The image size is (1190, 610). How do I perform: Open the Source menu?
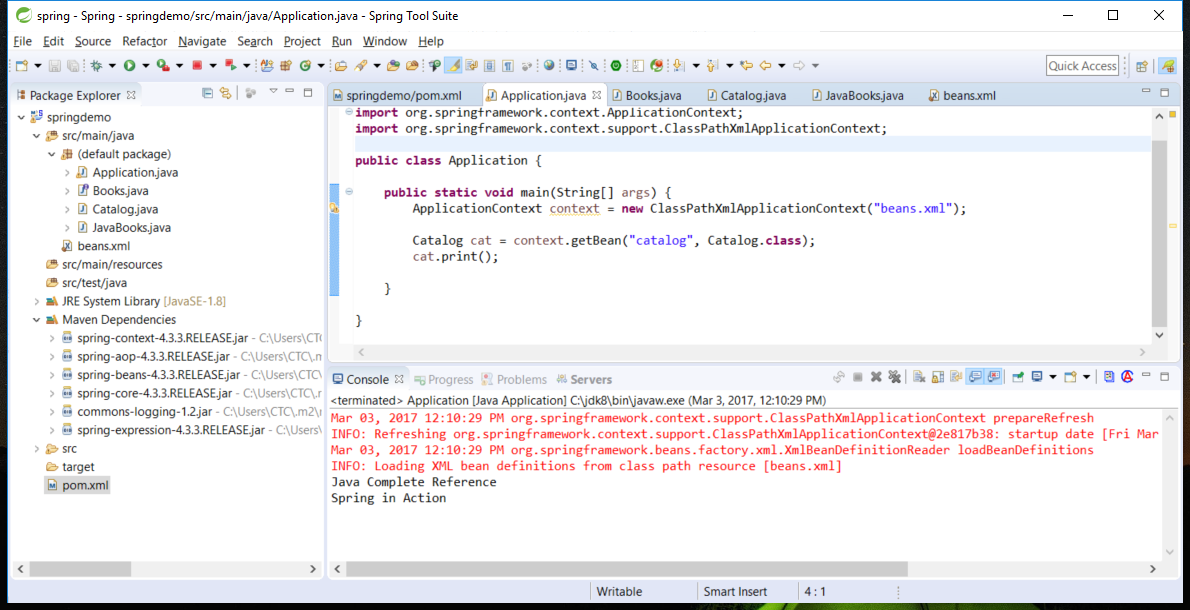click(x=93, y=42)
